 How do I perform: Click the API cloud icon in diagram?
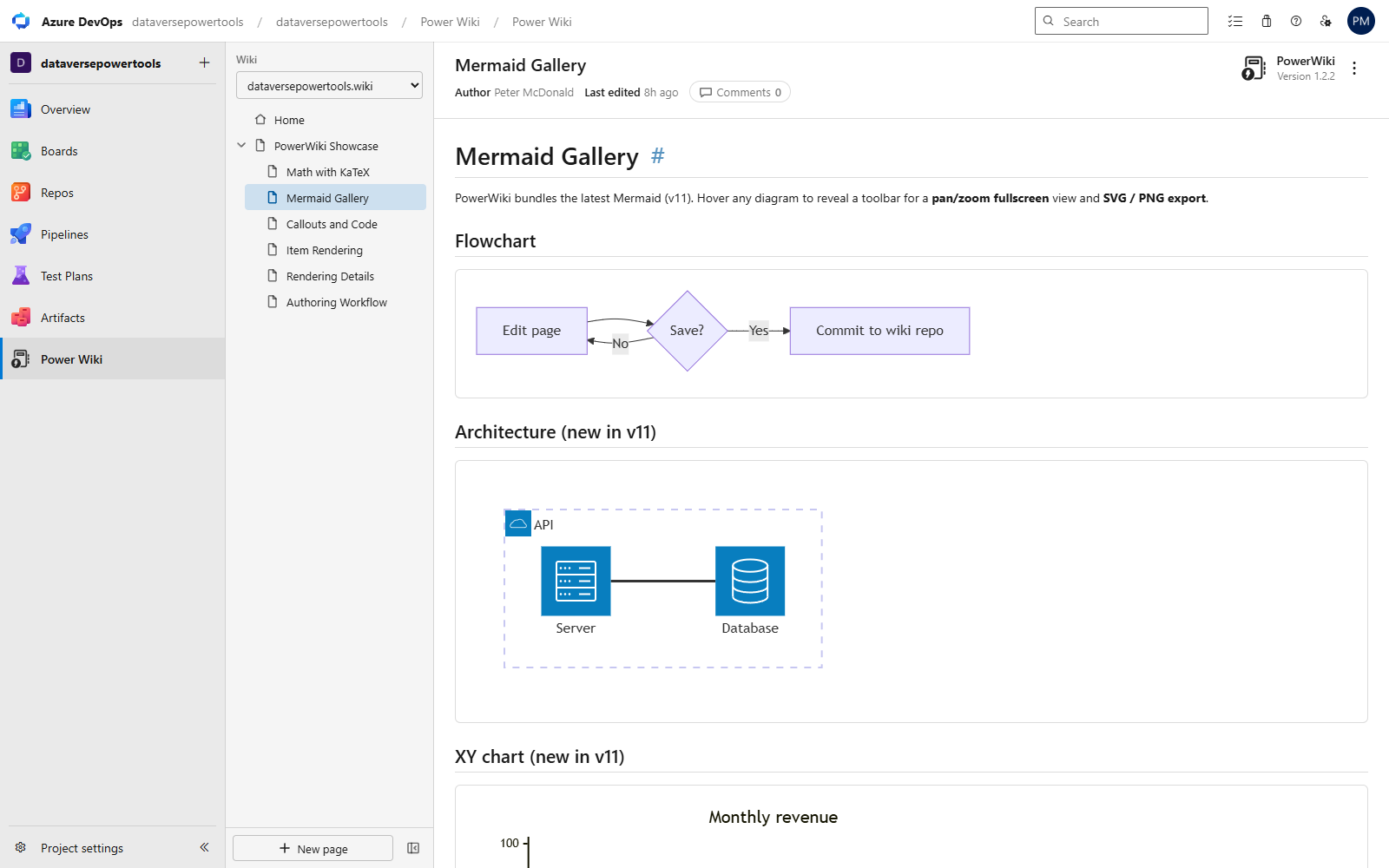[518, 523]
